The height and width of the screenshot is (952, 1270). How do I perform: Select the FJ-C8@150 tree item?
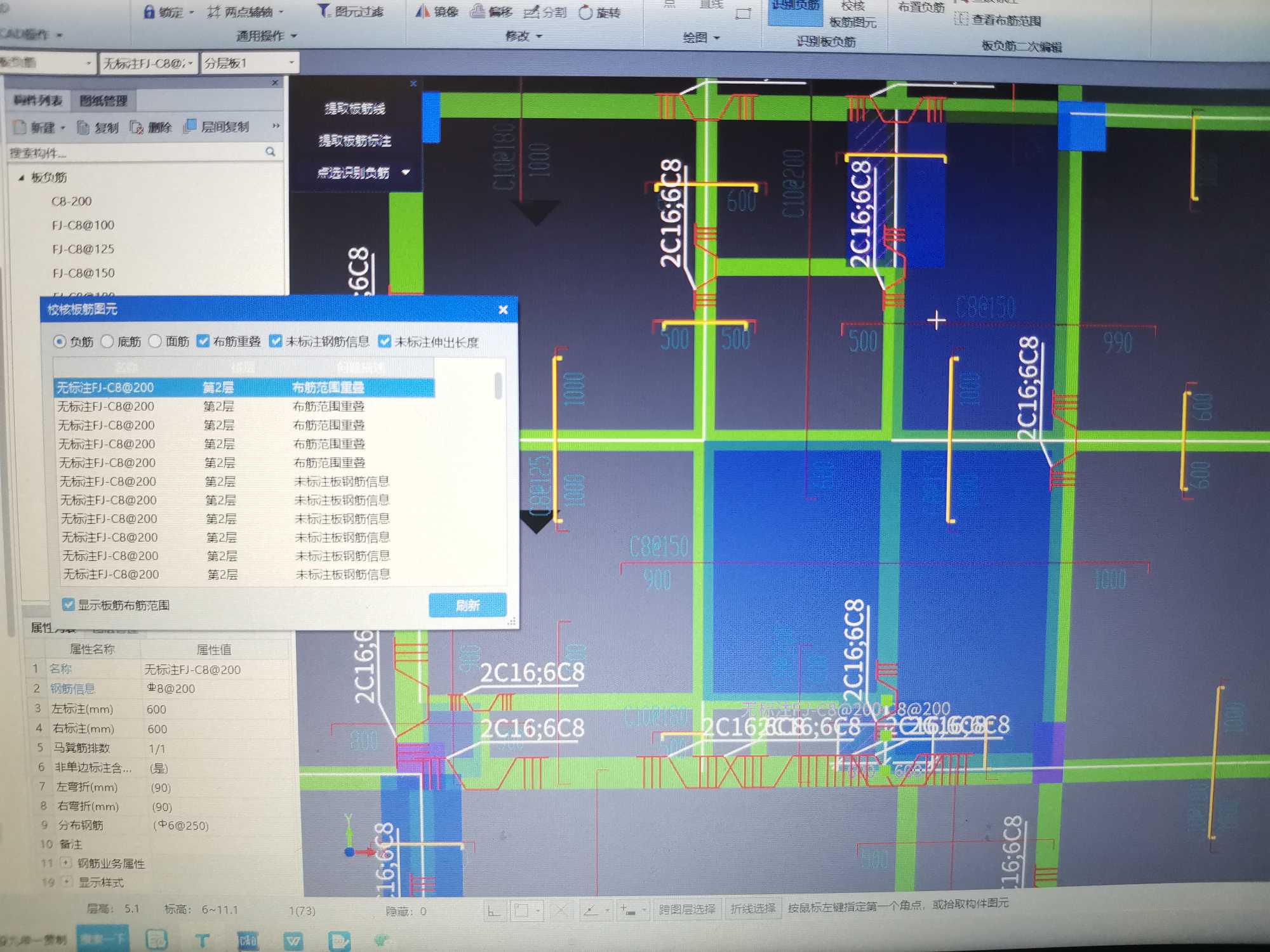click(x=84, y=274)
